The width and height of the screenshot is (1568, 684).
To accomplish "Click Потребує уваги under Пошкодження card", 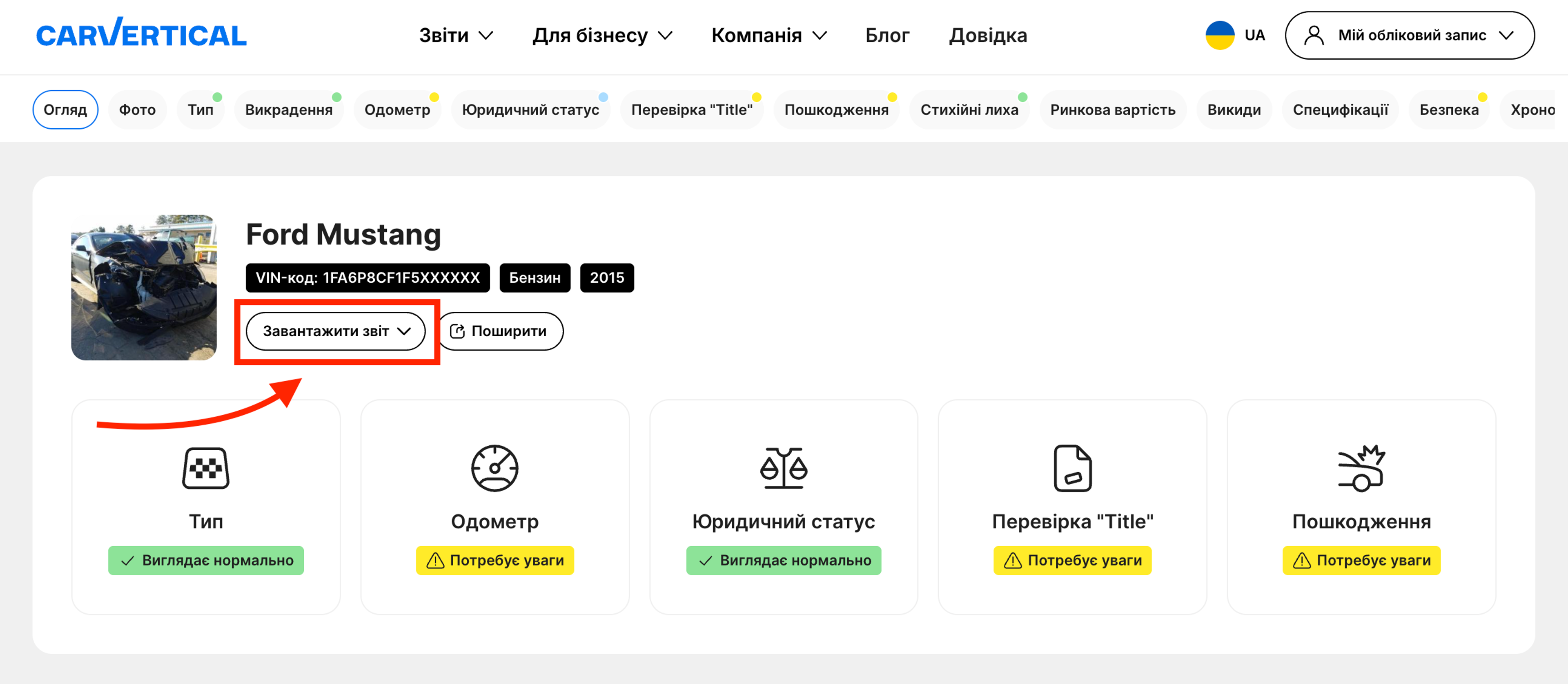I will [x=1361, y=560].
